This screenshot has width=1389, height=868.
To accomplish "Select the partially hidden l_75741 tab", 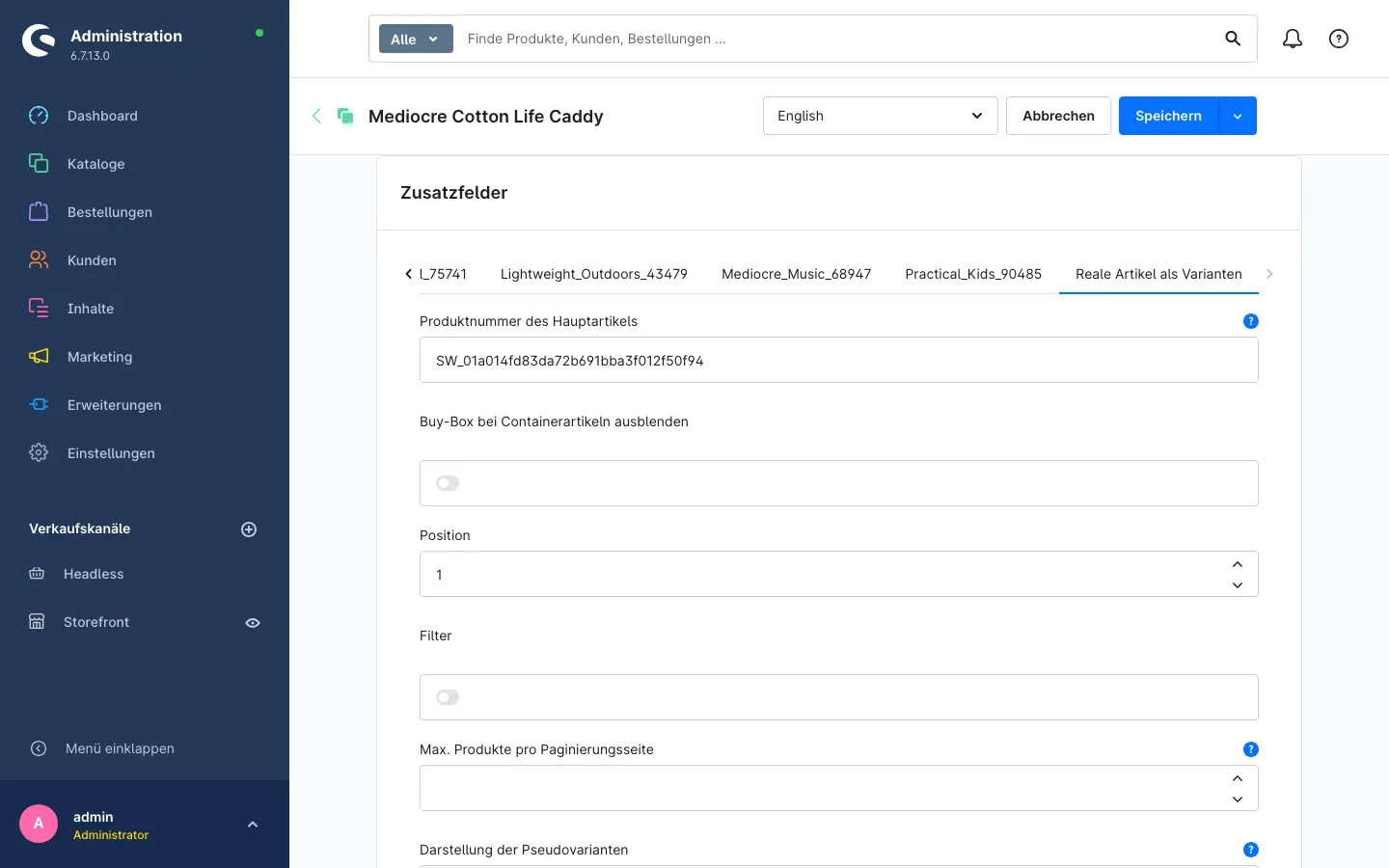I will pos(443,274).
